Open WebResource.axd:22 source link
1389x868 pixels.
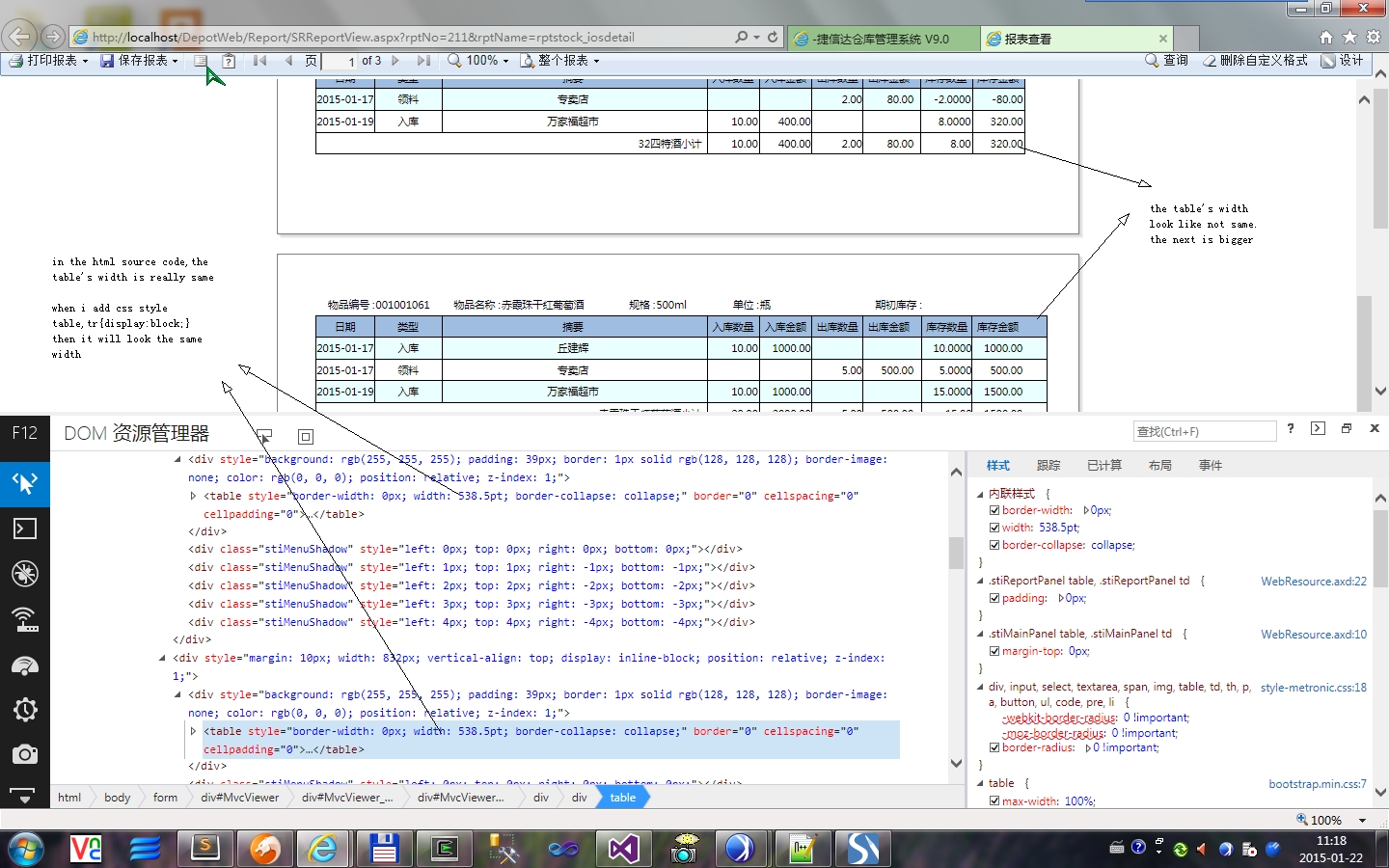[x=1313, y=582]
